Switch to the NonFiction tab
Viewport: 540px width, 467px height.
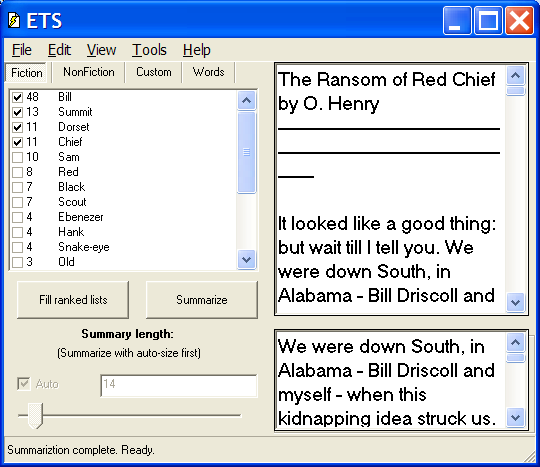point(89,72)
